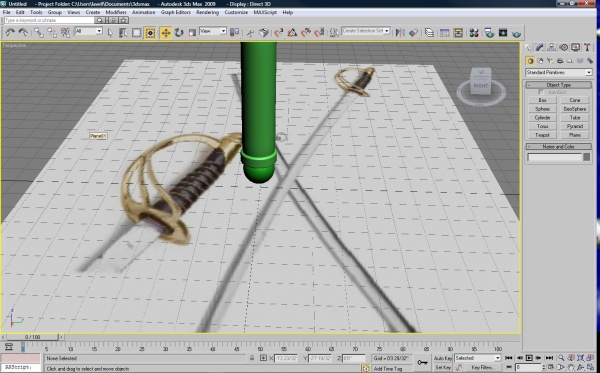Click the Align tool icon
Screen dimensions: 600x373
[414, 33]
